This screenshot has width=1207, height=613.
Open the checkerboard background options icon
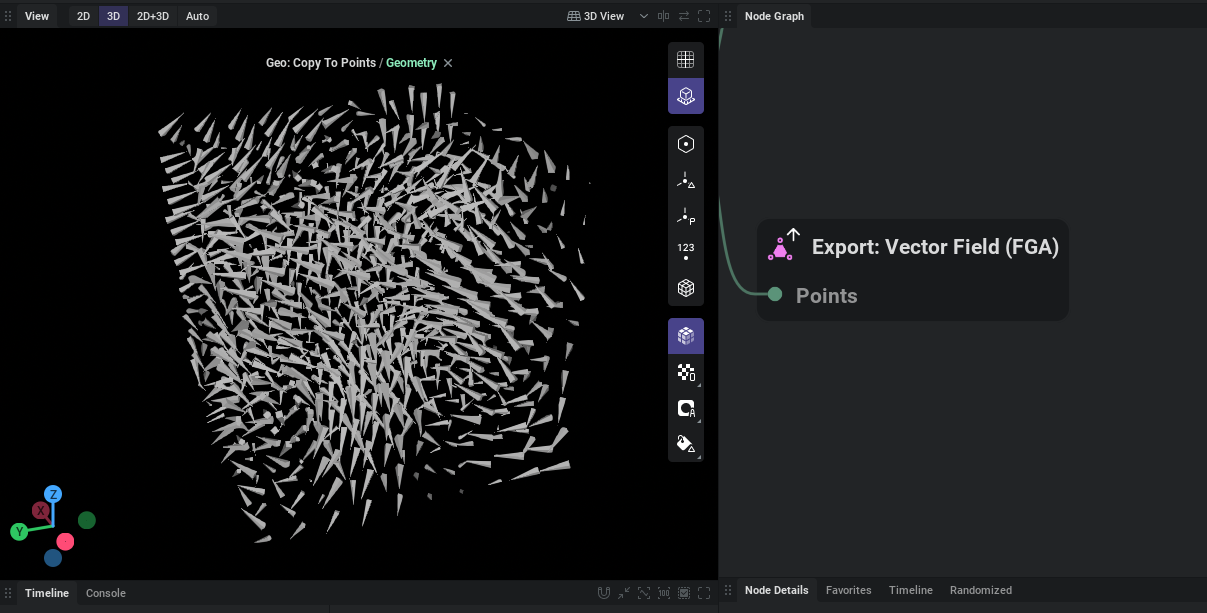pyautogui.click(x=685, y=372)
